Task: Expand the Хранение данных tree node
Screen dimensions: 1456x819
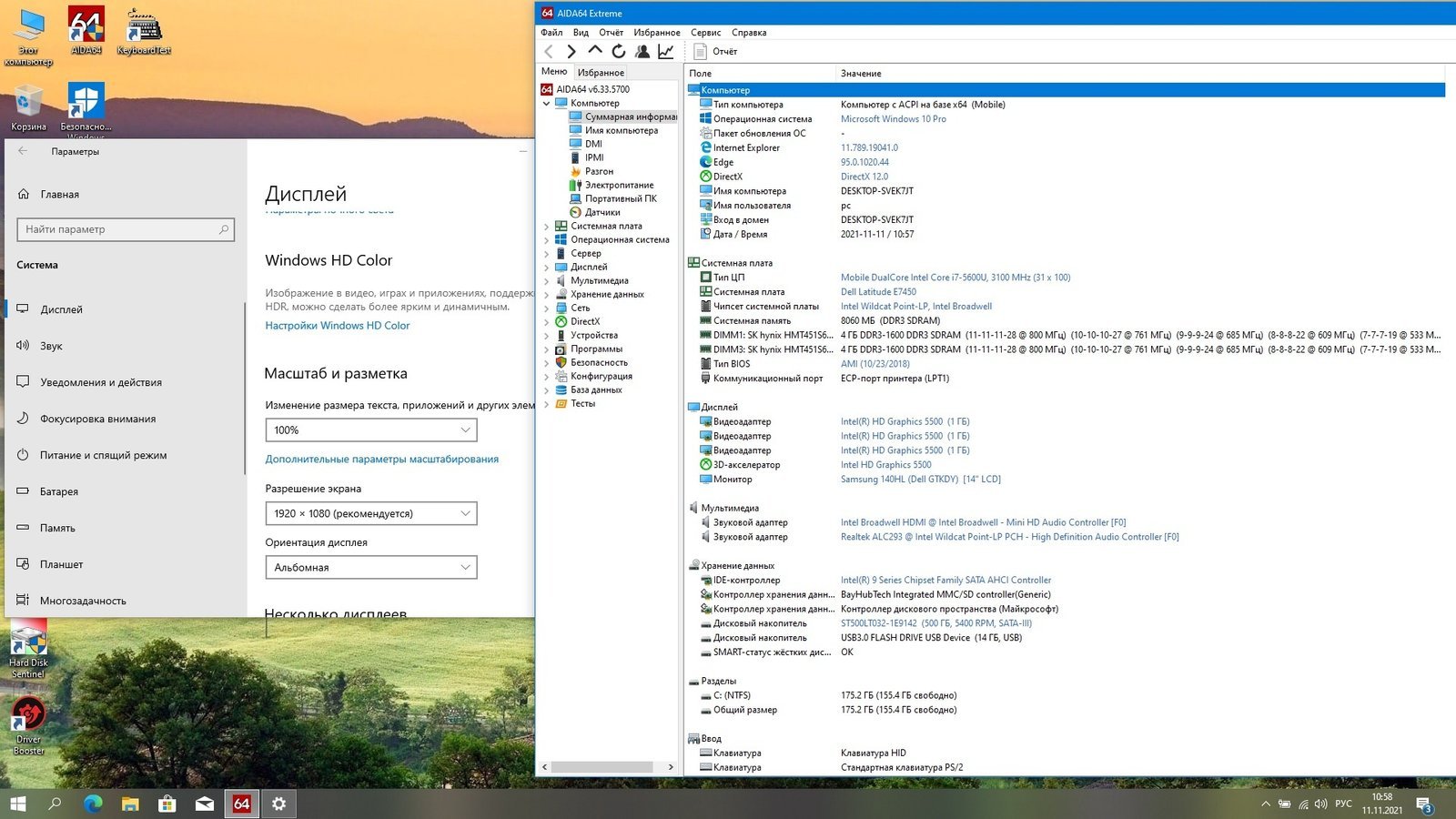Action: pyautogui.click(x=547, y=294)
